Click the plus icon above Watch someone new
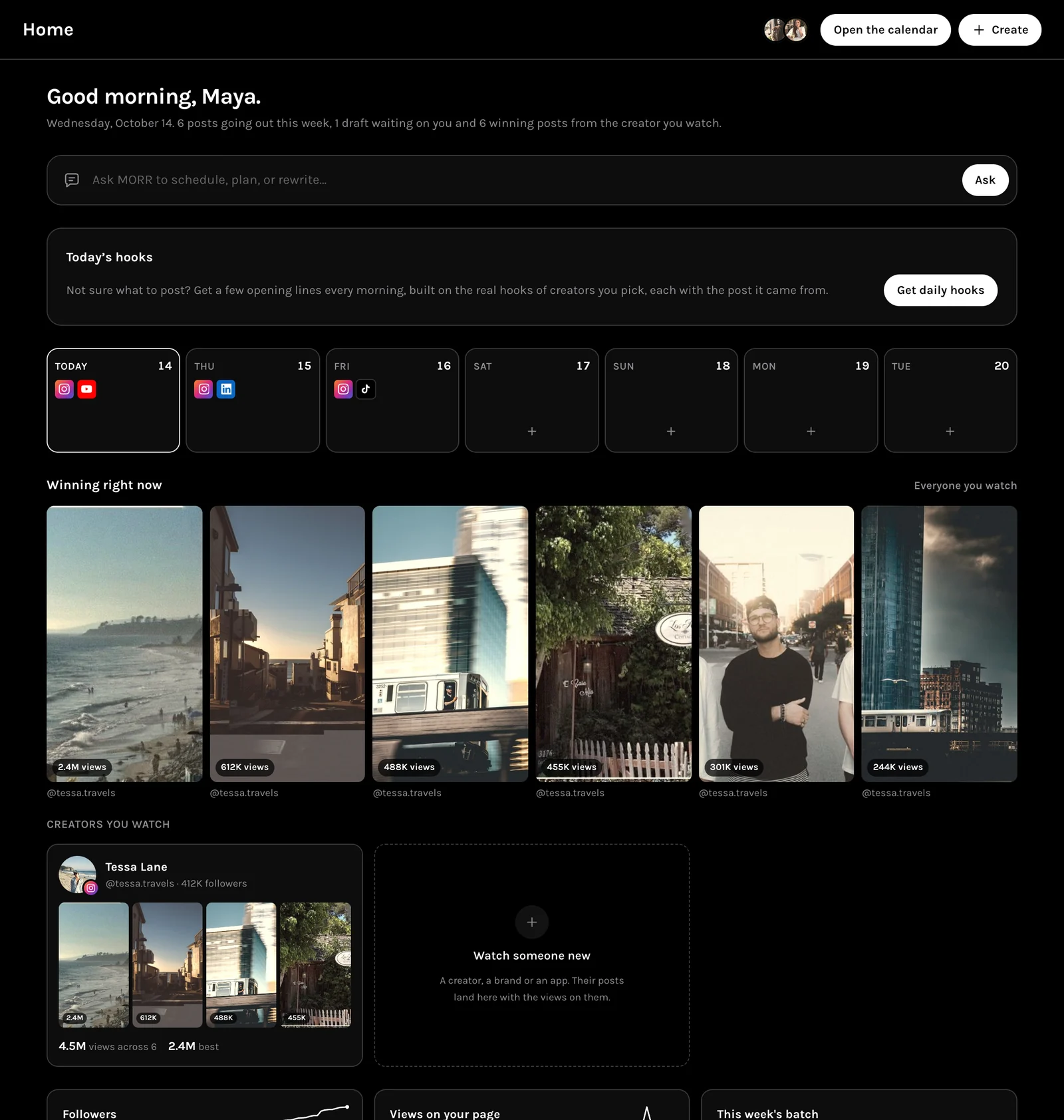The height and width of the screenshot is (1120, 1064). click(532, 922)
